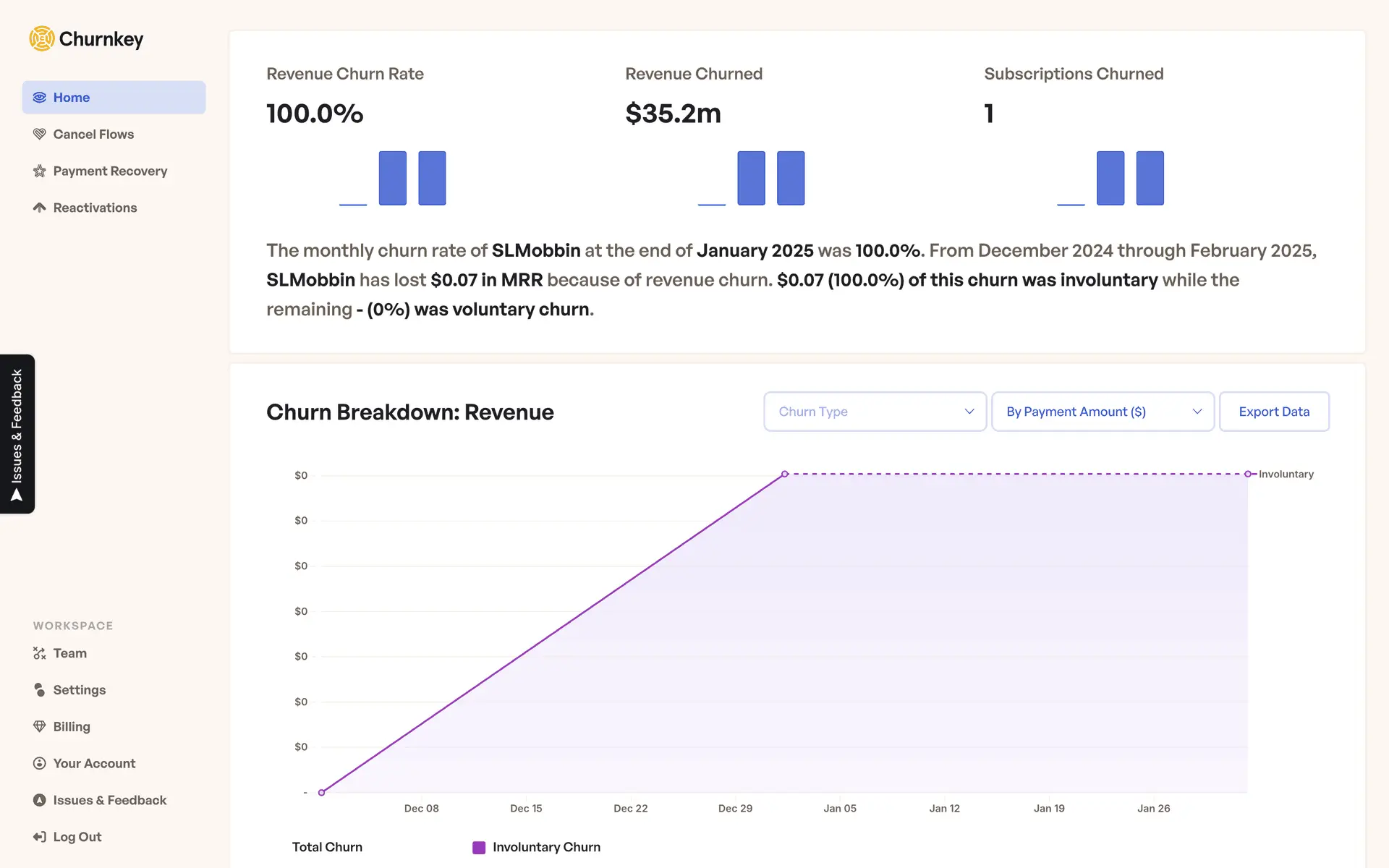
Task: Open Issues & Feedback sidebar item
Action: pyautogui.click(x=109, y=800)
